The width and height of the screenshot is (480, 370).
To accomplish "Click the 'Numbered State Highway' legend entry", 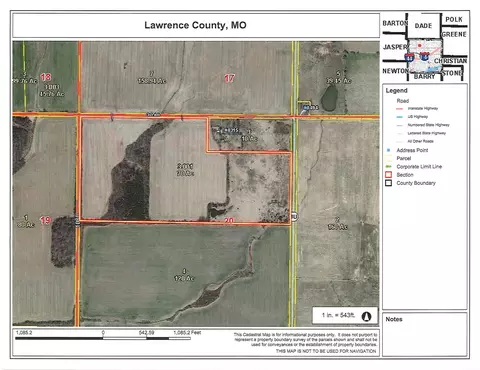I will point(428,125).
